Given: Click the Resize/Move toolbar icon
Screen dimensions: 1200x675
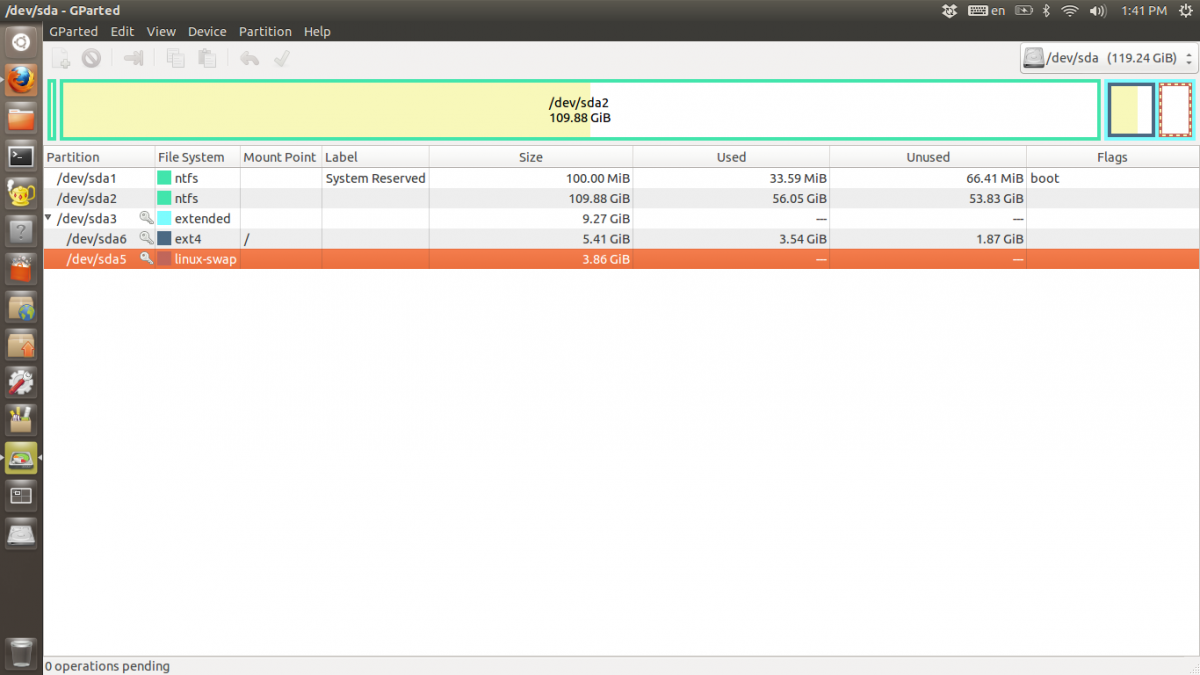Looking at the screenshot, I should [133, 59].
